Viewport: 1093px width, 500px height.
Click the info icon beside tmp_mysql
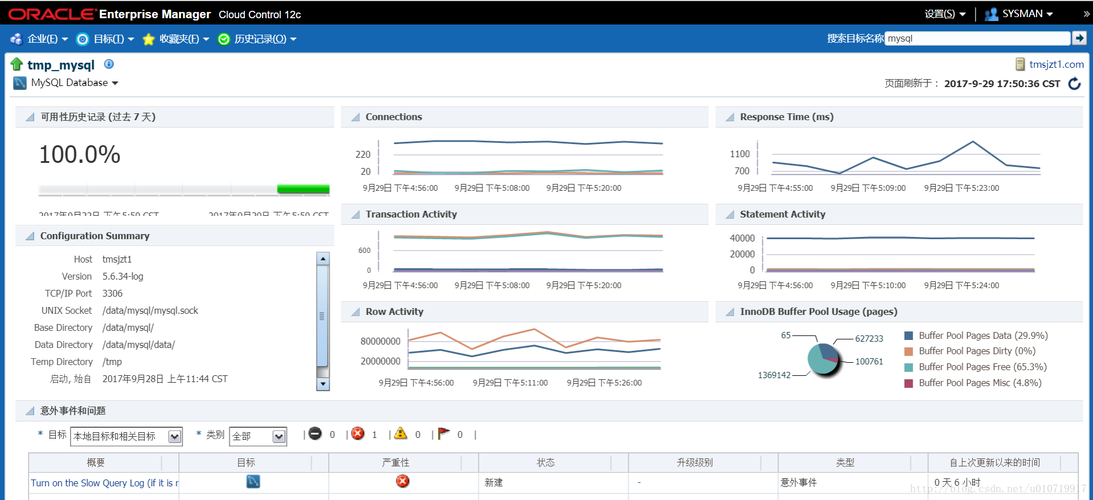(x=109, y=64)
